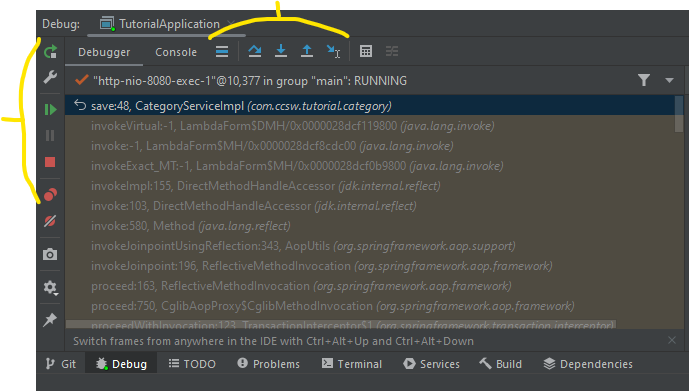Stop the debug session red square
689x391 pixels.
[x=50, y=163]
